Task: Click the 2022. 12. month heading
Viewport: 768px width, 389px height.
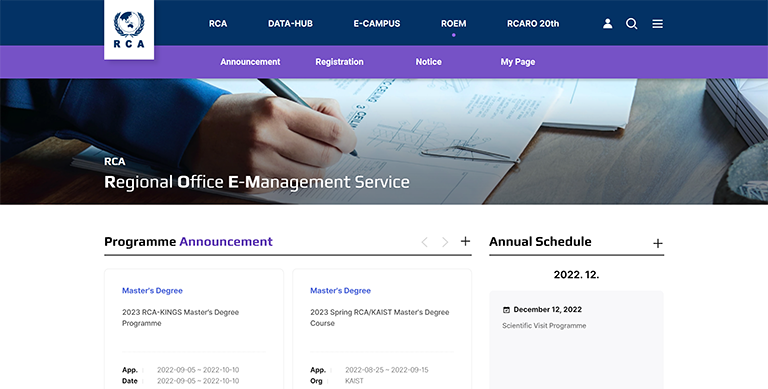Action: click(576, 275)
